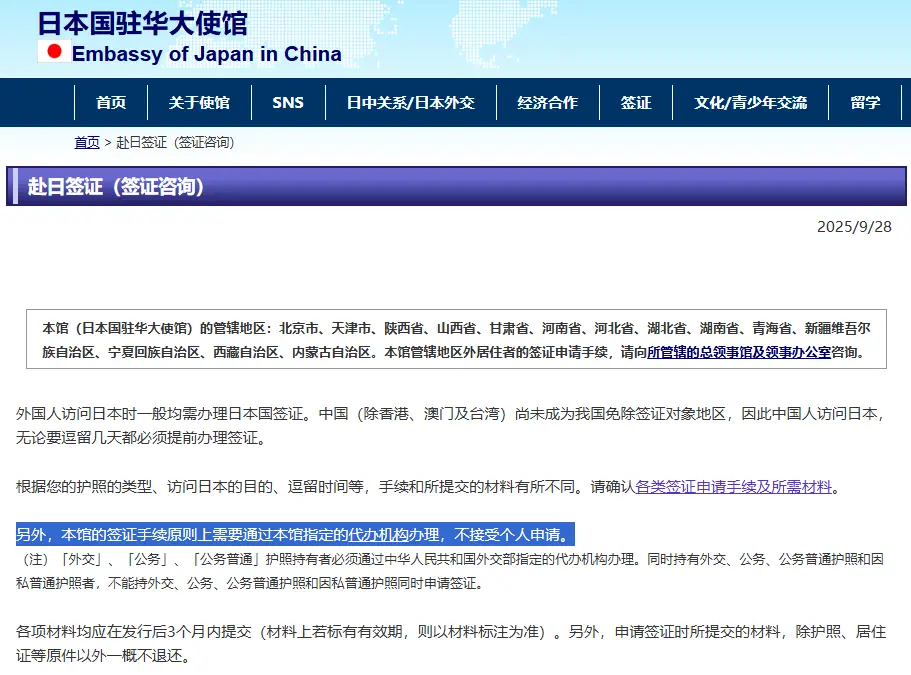Viewport: 911px width, 675px height.
Task: Click the （注）passport note paragraph
Action: click(x=450, y=570)
